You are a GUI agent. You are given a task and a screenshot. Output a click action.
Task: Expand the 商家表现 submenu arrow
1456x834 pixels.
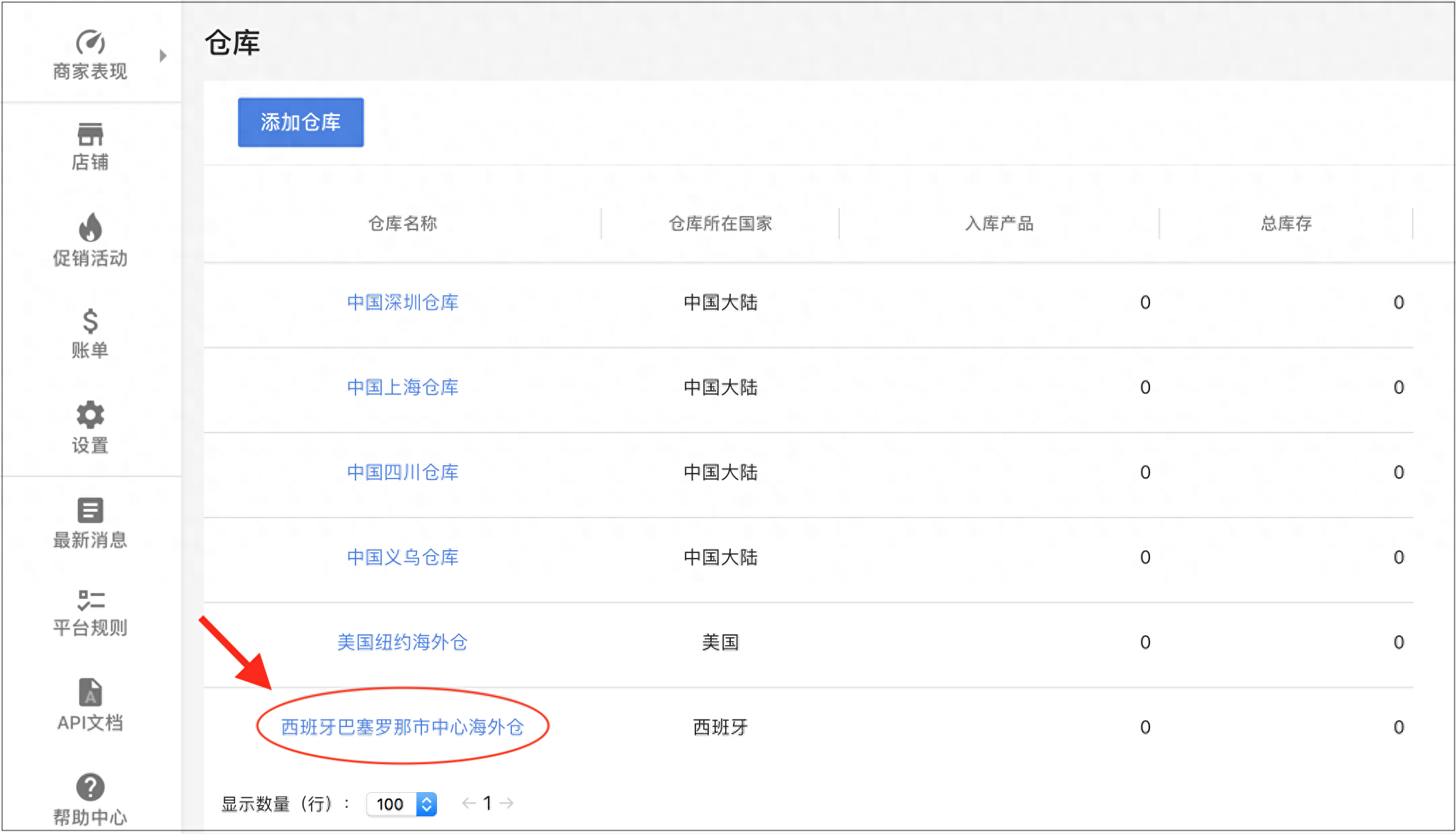tap(163, 55)
